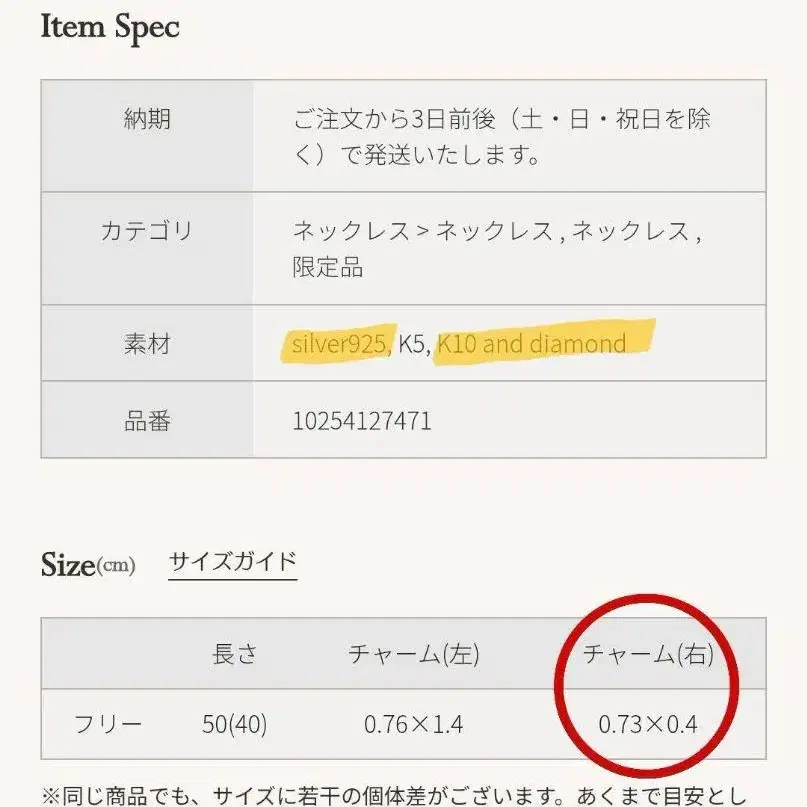Click the circled チャーム(右) column header
The width and height of the screenshot is (807, 807).
647,655
